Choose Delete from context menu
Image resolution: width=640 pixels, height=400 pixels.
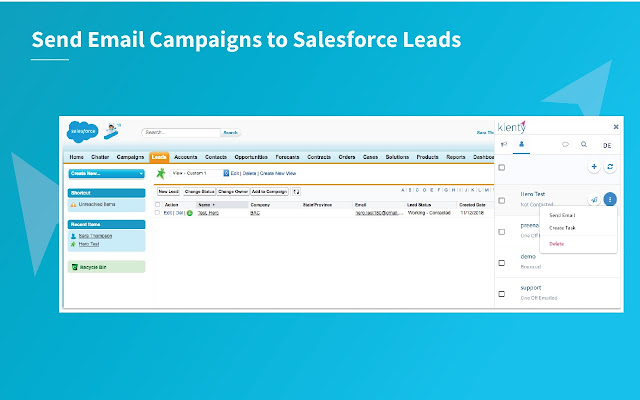pos(556,244)
